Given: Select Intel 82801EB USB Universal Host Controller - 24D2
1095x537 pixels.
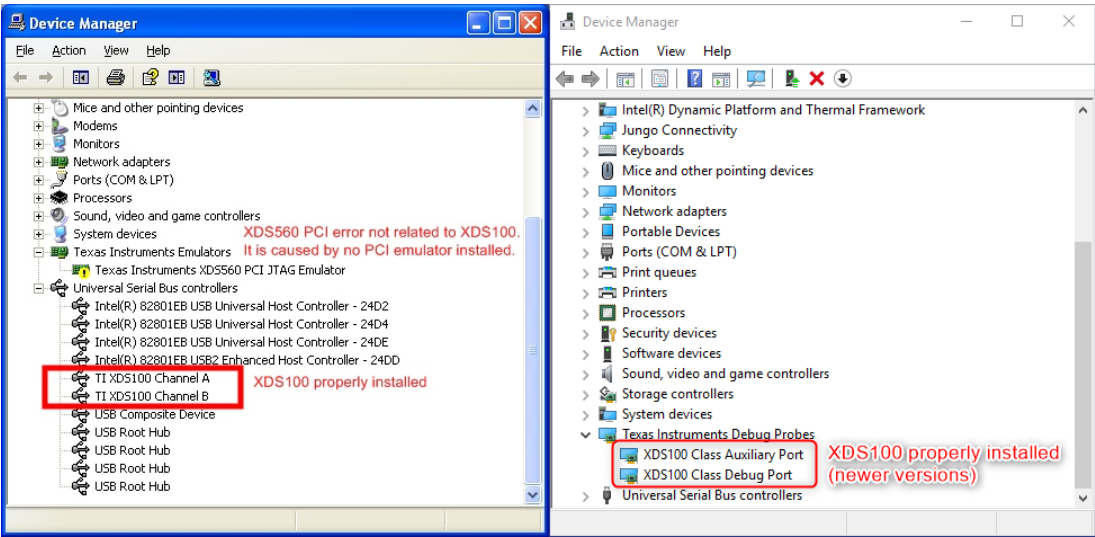Looking at the screenshot, I should tap(241, 306).
